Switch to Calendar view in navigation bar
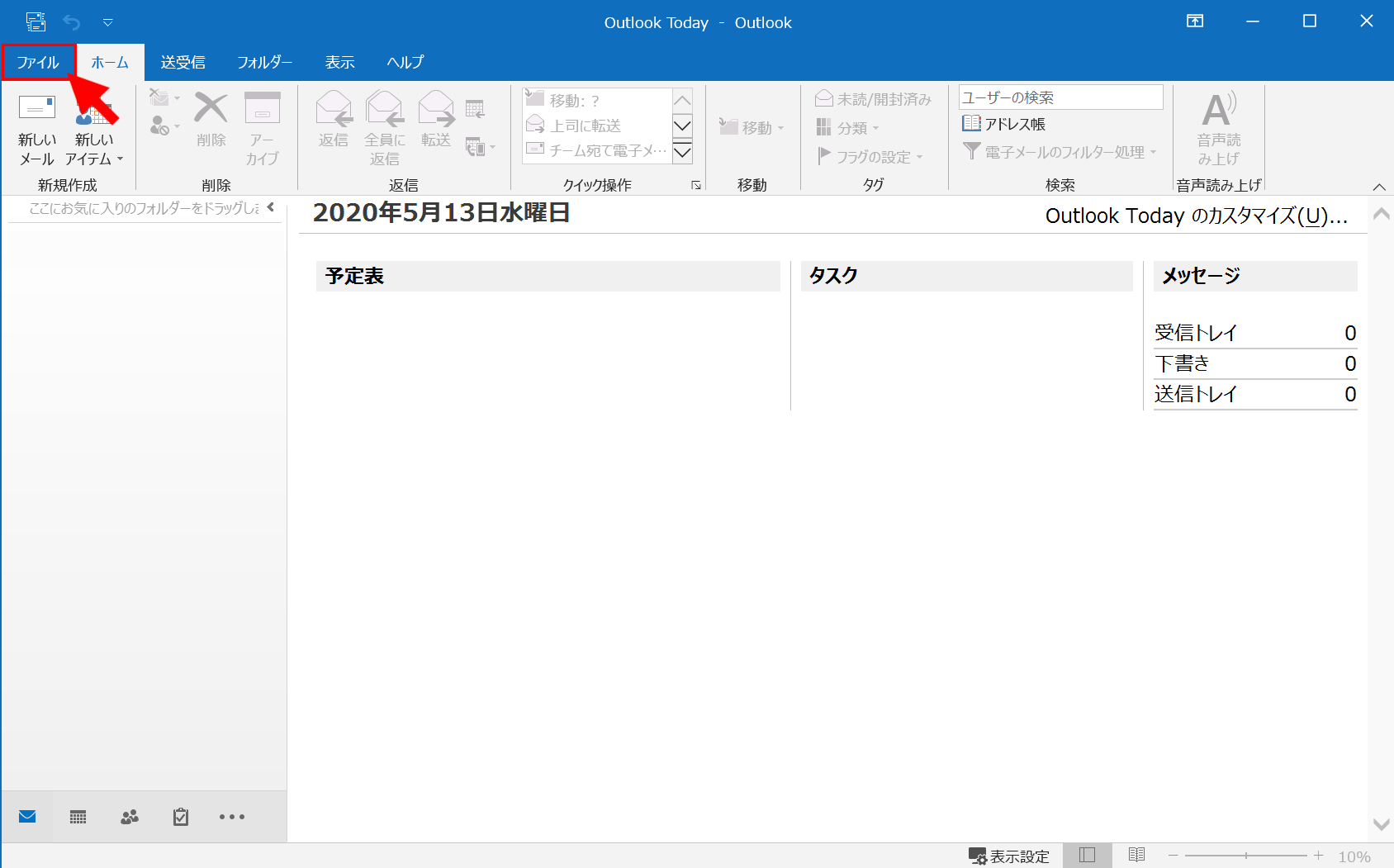 [x=78, y=817]
